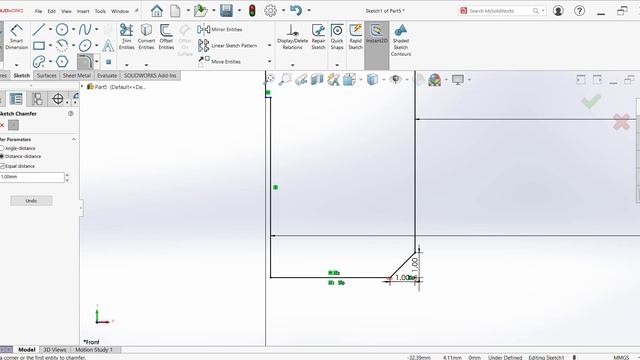This screenshot has width=640, height=360.
Task: Select Distance-distance radio option
Action: point(20,156)
